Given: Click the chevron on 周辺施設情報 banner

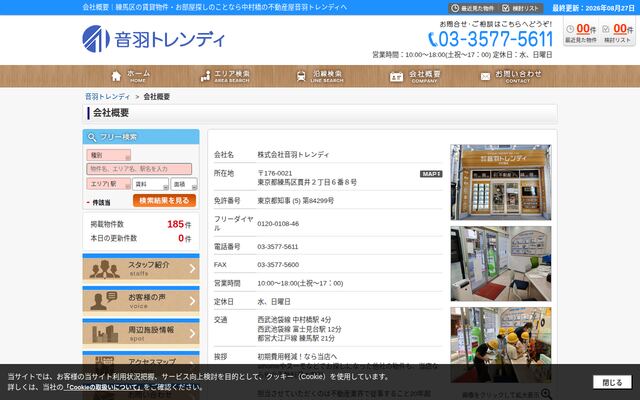Looking at the screenshot, I should 192,334.
